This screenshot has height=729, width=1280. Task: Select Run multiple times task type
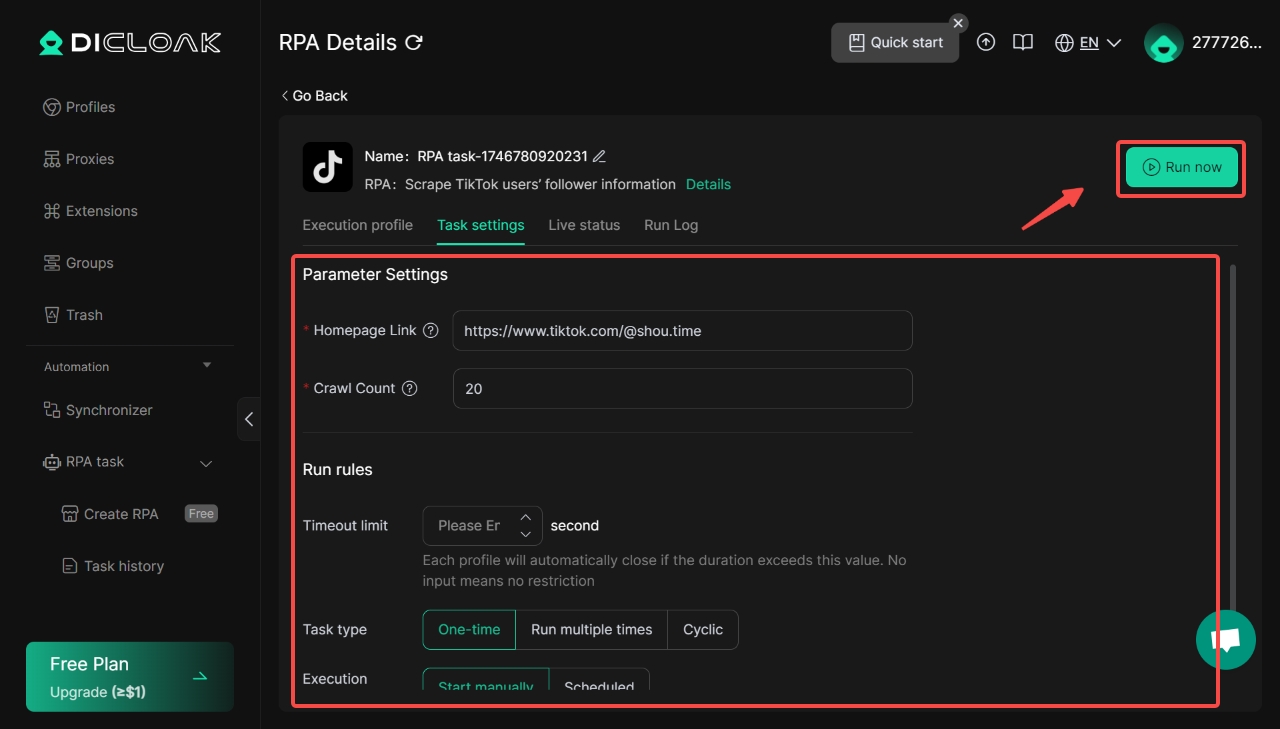(591, 630)
